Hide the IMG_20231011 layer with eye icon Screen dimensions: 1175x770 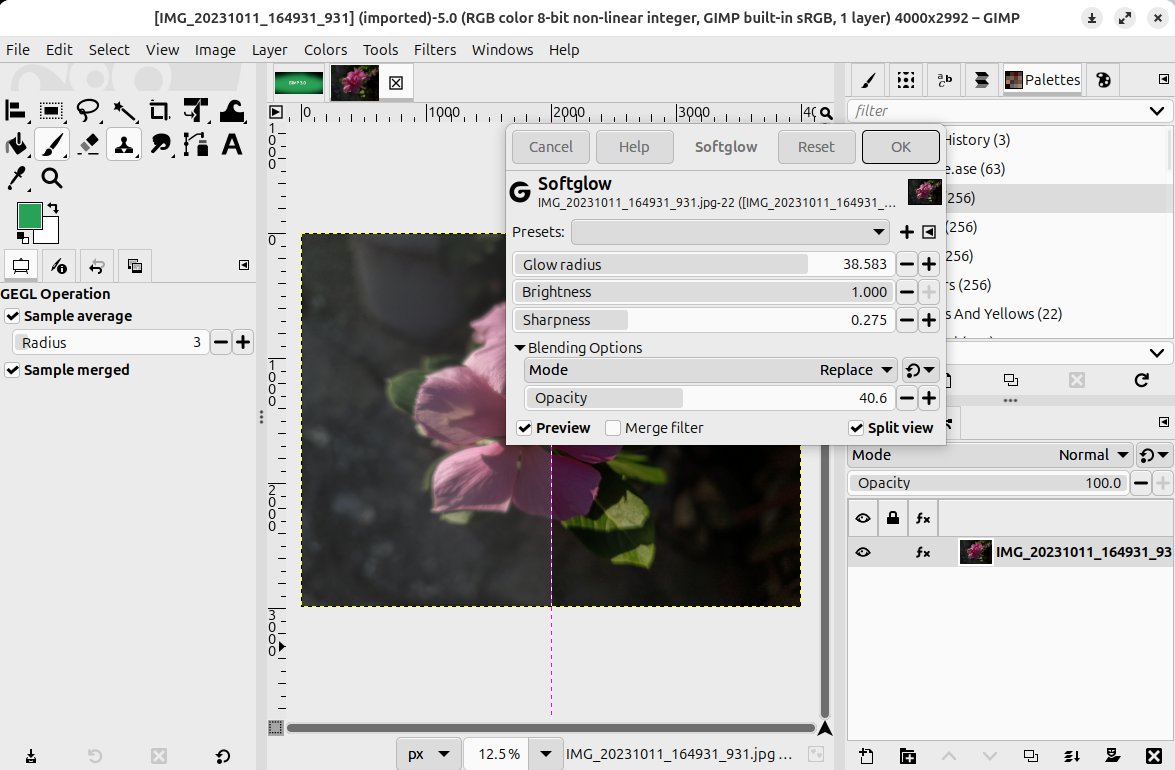862,552
